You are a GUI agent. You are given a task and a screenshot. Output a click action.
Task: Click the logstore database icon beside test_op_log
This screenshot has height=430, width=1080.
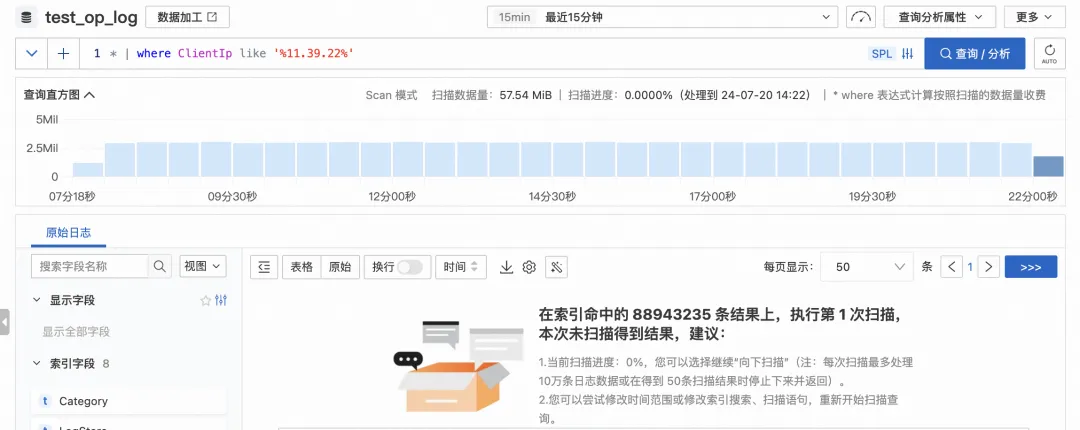point(27,17)
